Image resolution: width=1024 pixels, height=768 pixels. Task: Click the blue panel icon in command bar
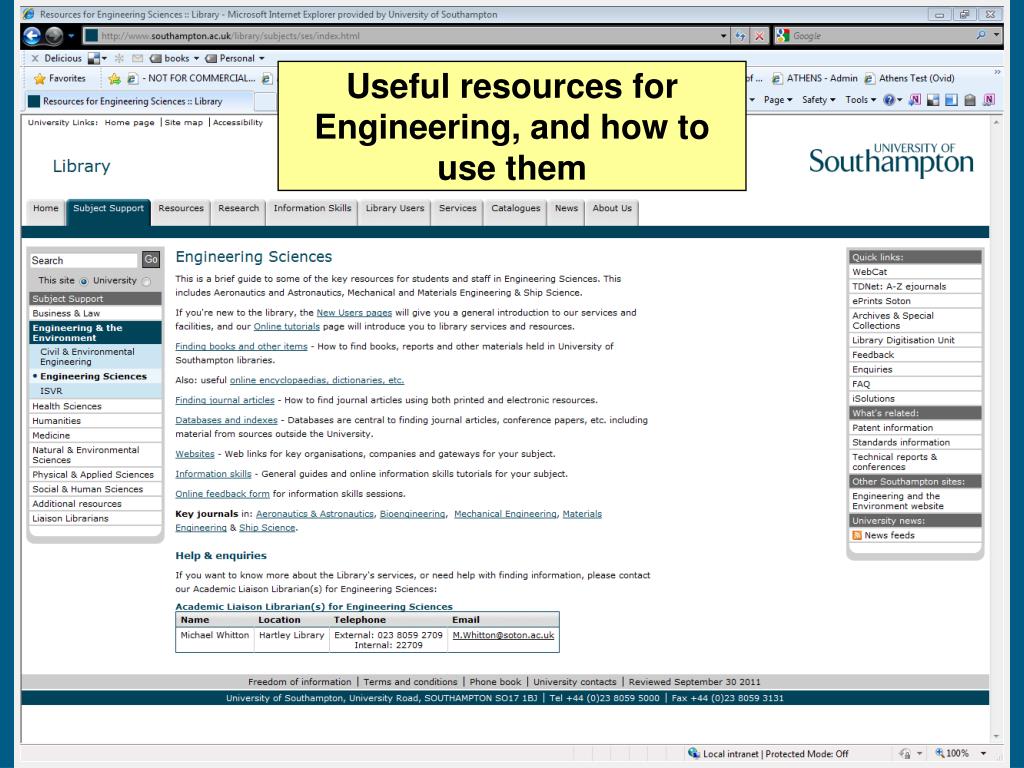[952, 100]
